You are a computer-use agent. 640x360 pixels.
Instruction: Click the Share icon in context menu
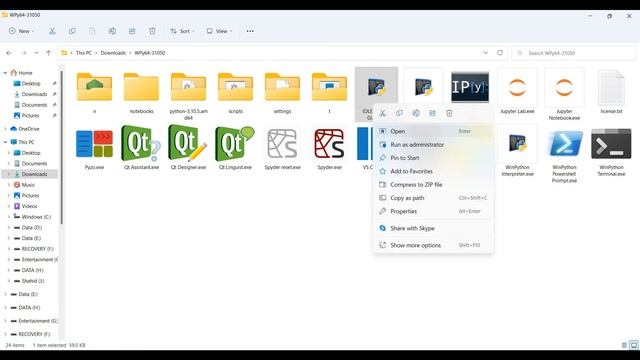pyautogui.click(x=433, y=113)
